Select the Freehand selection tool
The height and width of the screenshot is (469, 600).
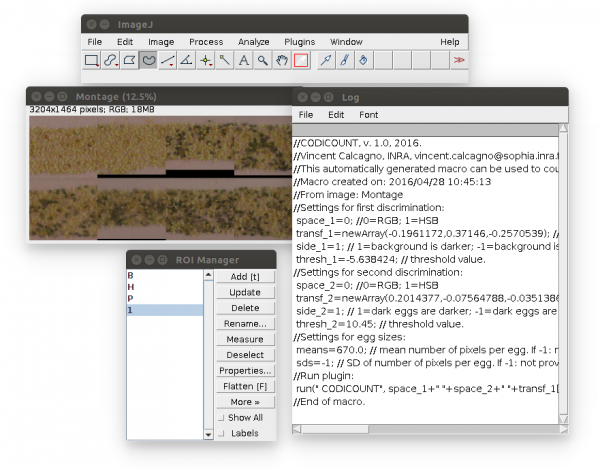pos(148,60)
